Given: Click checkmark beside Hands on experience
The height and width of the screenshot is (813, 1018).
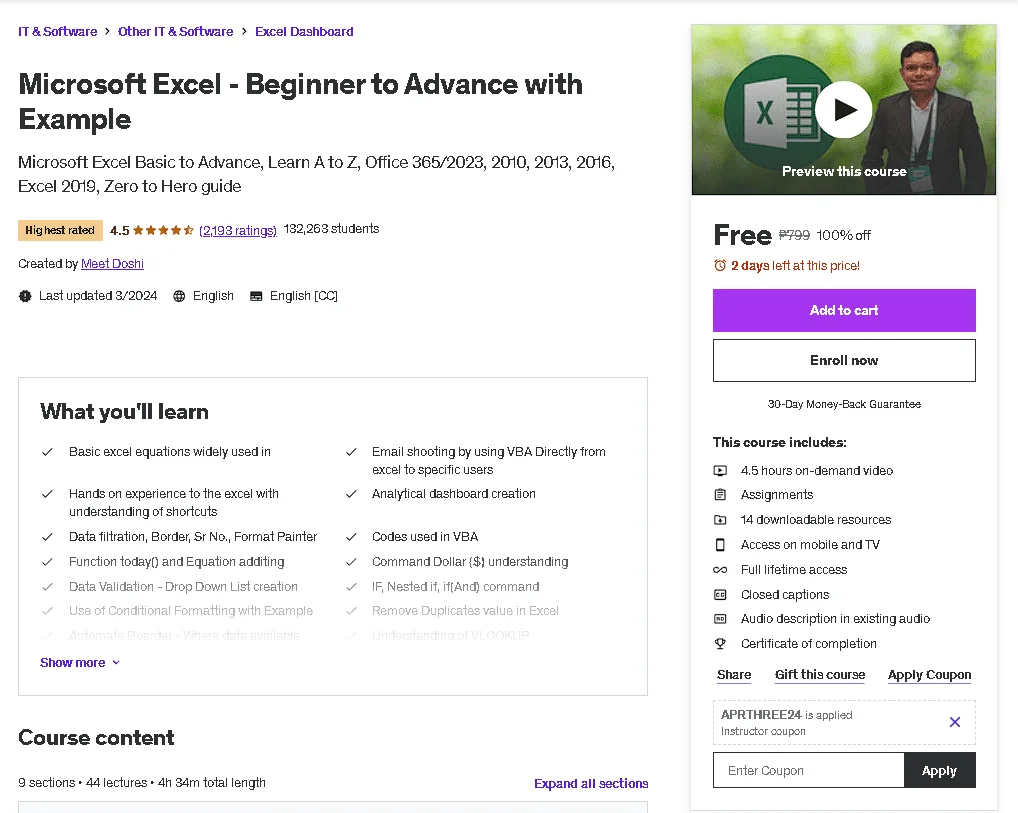Looking at the screenshot, I should pos(47,494).
